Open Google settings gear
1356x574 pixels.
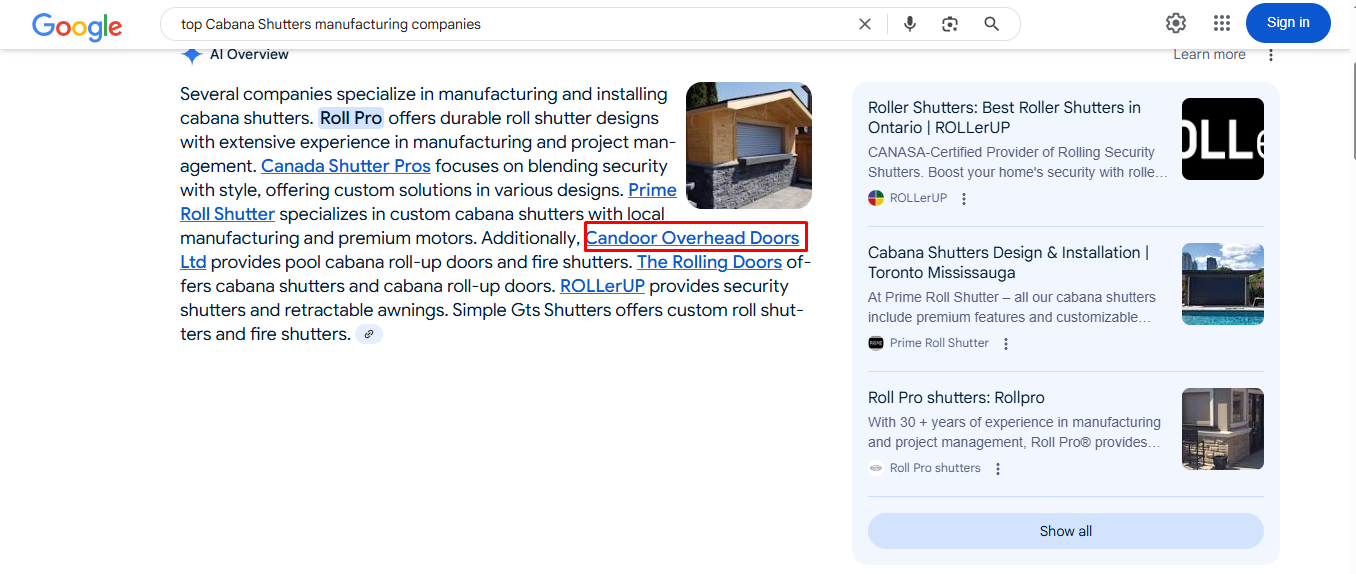[x=1176, y=23]
